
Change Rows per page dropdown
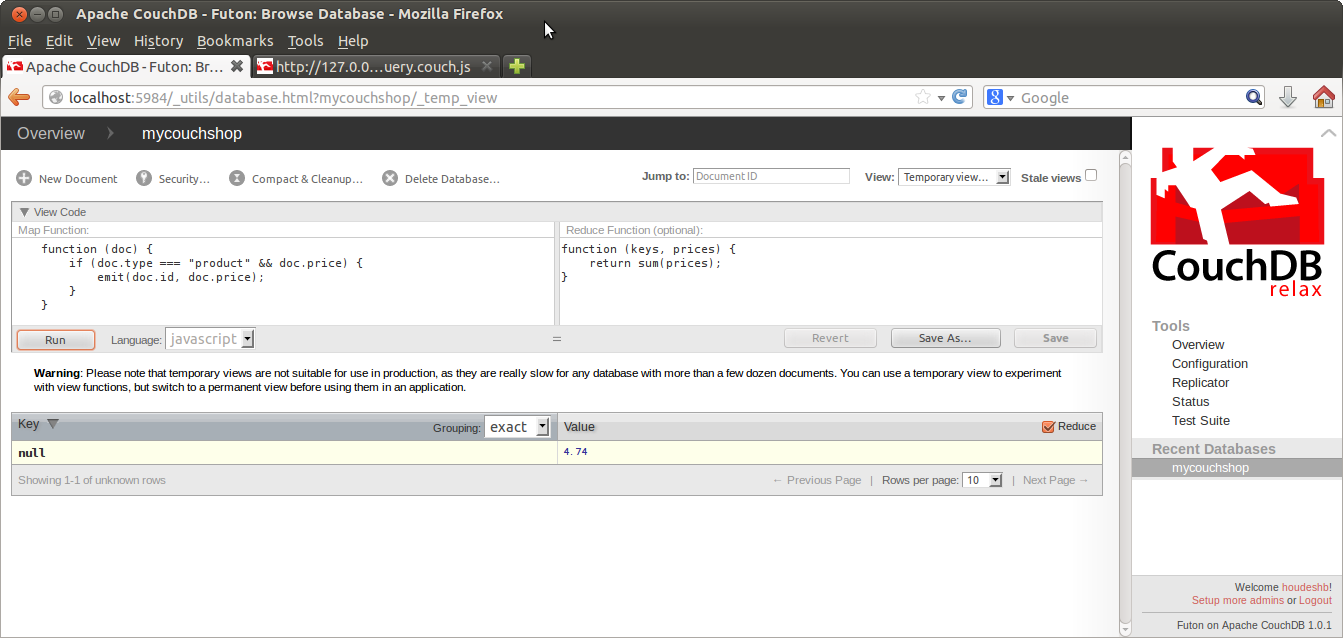point(982,480)
